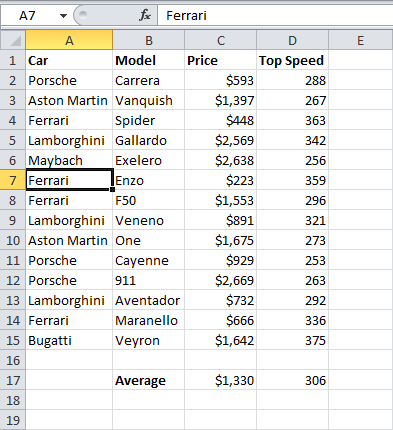Screen dimensions: 393x430
Task: Select row 7 header
Action: coord(13,180)
